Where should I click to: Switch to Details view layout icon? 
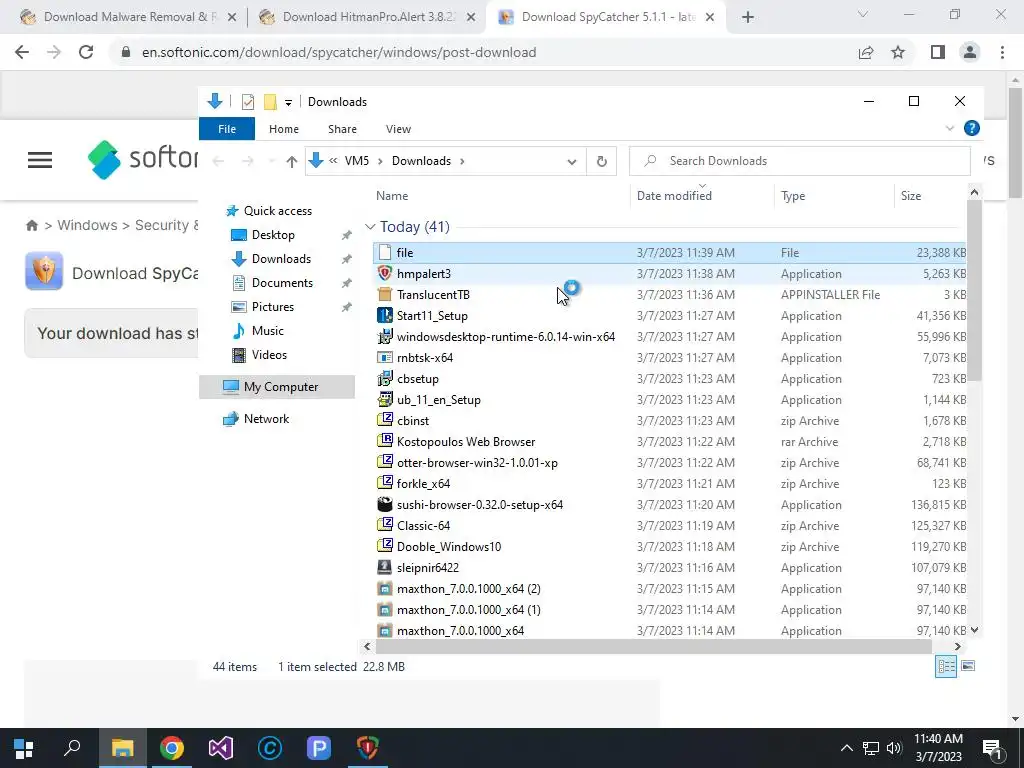[946, 666]
